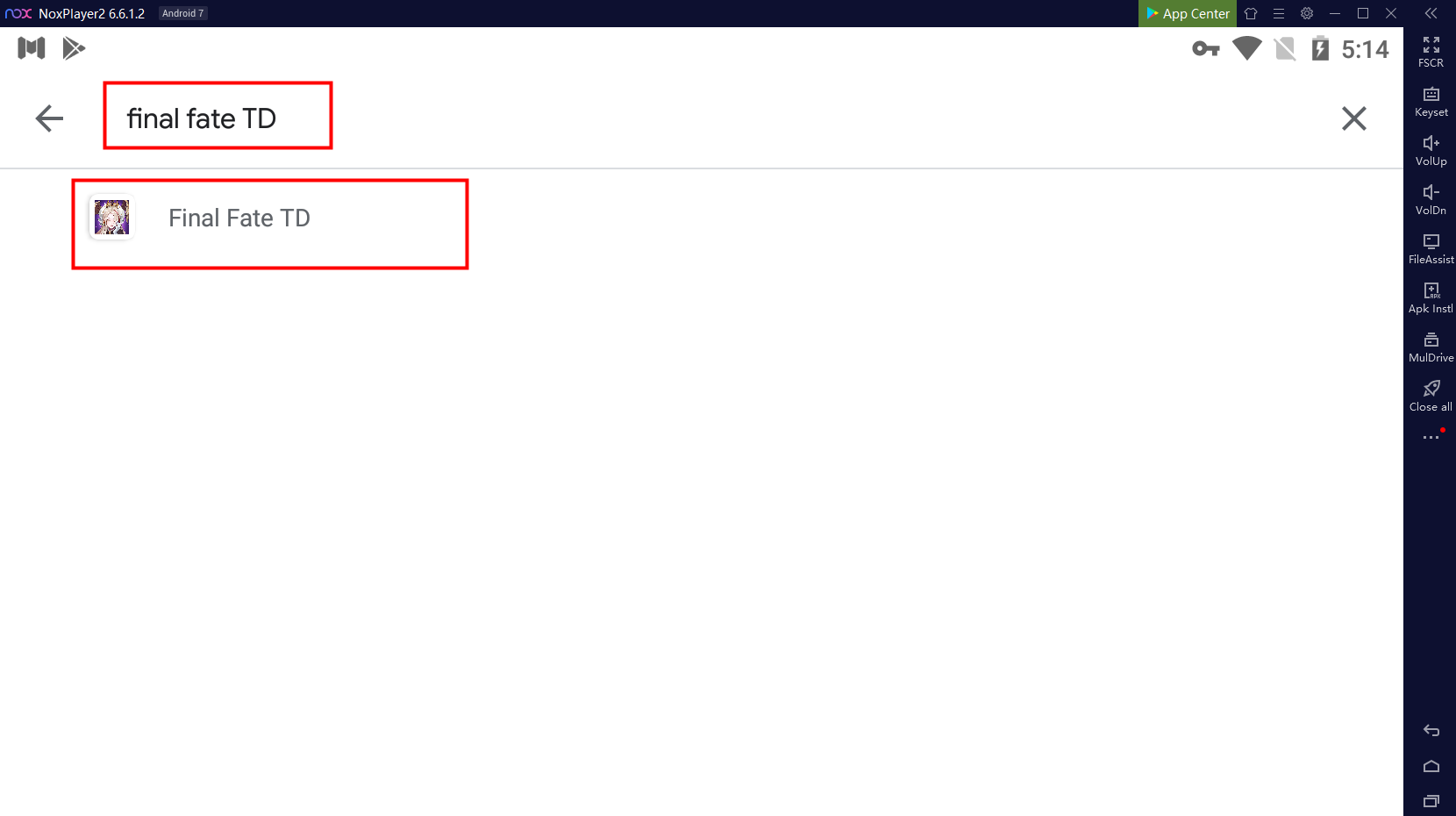
Task: Enter fullscreen with the FSCR icon
Action: tap(1431, 52)
